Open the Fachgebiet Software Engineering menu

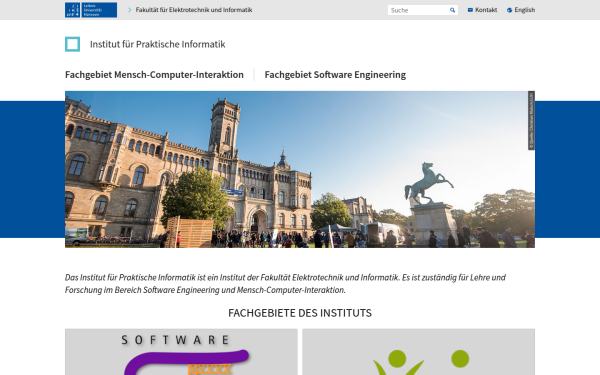(x=335, y=75)
